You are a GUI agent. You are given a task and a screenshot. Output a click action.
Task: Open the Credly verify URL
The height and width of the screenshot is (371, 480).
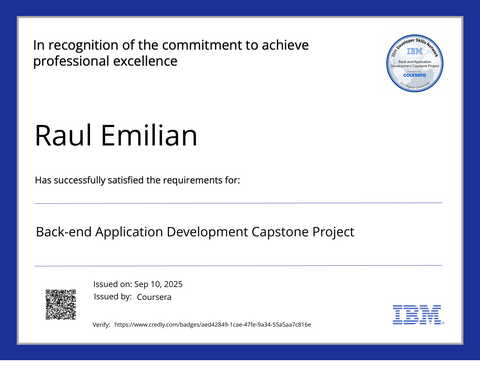click(213, 325)
